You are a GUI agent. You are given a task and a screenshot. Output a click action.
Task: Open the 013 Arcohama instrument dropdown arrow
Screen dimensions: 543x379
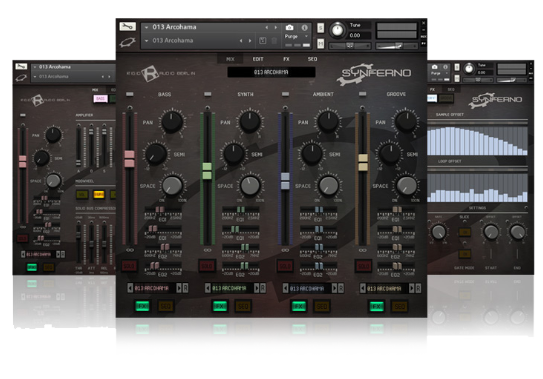click(x=146, y=27)
